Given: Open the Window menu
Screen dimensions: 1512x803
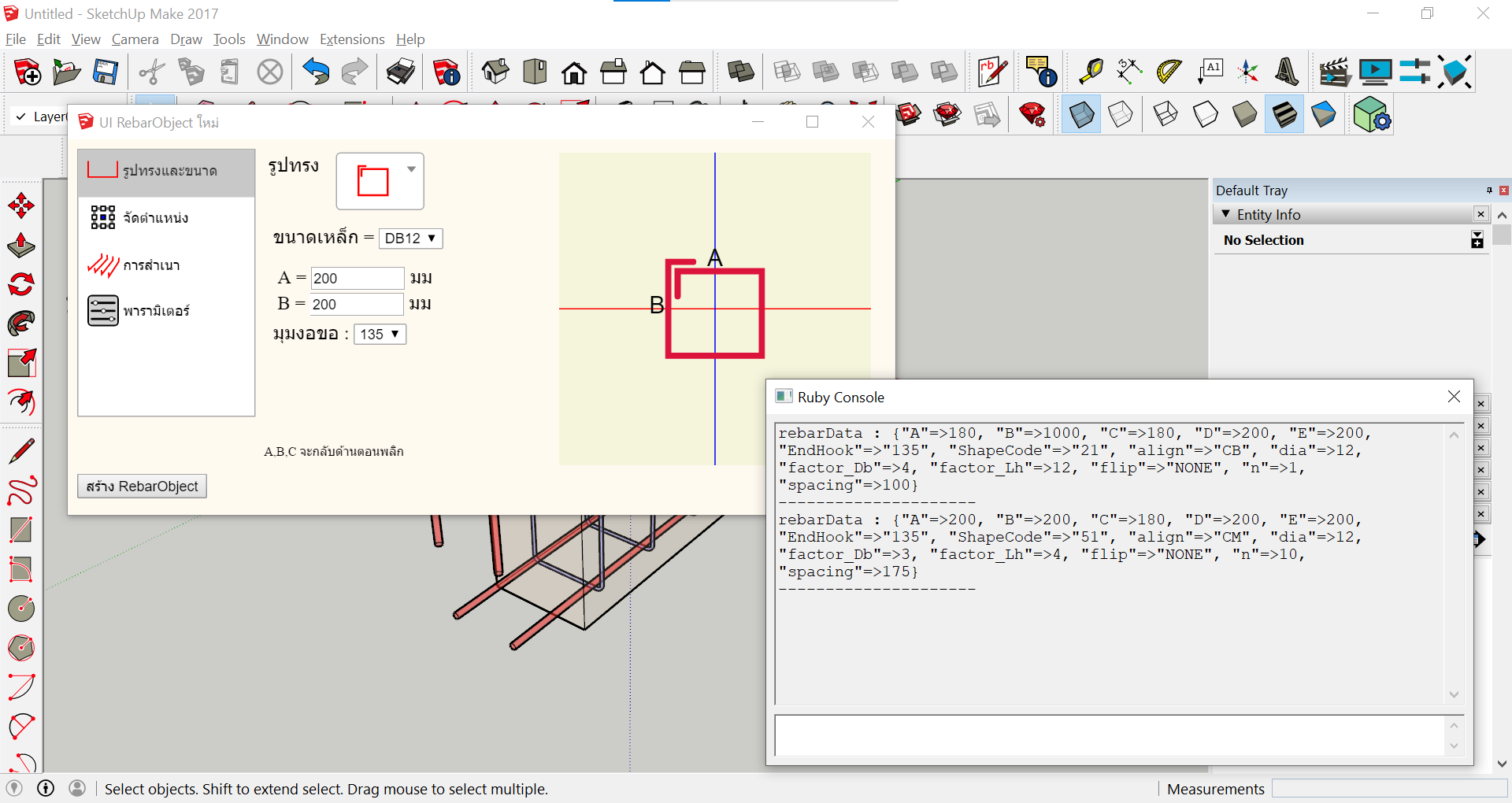Looking at the screenshot, I should (x=282, y=39).
